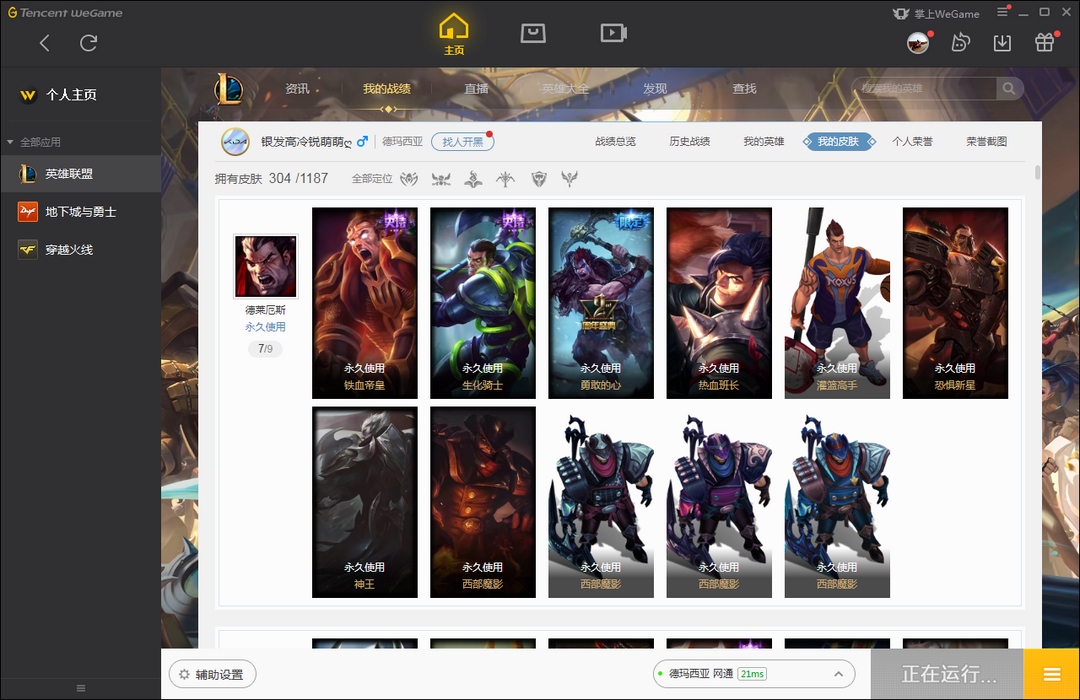
Task: Open the gift box icon
Action: pyautogui.click(x=1044, y=43)
